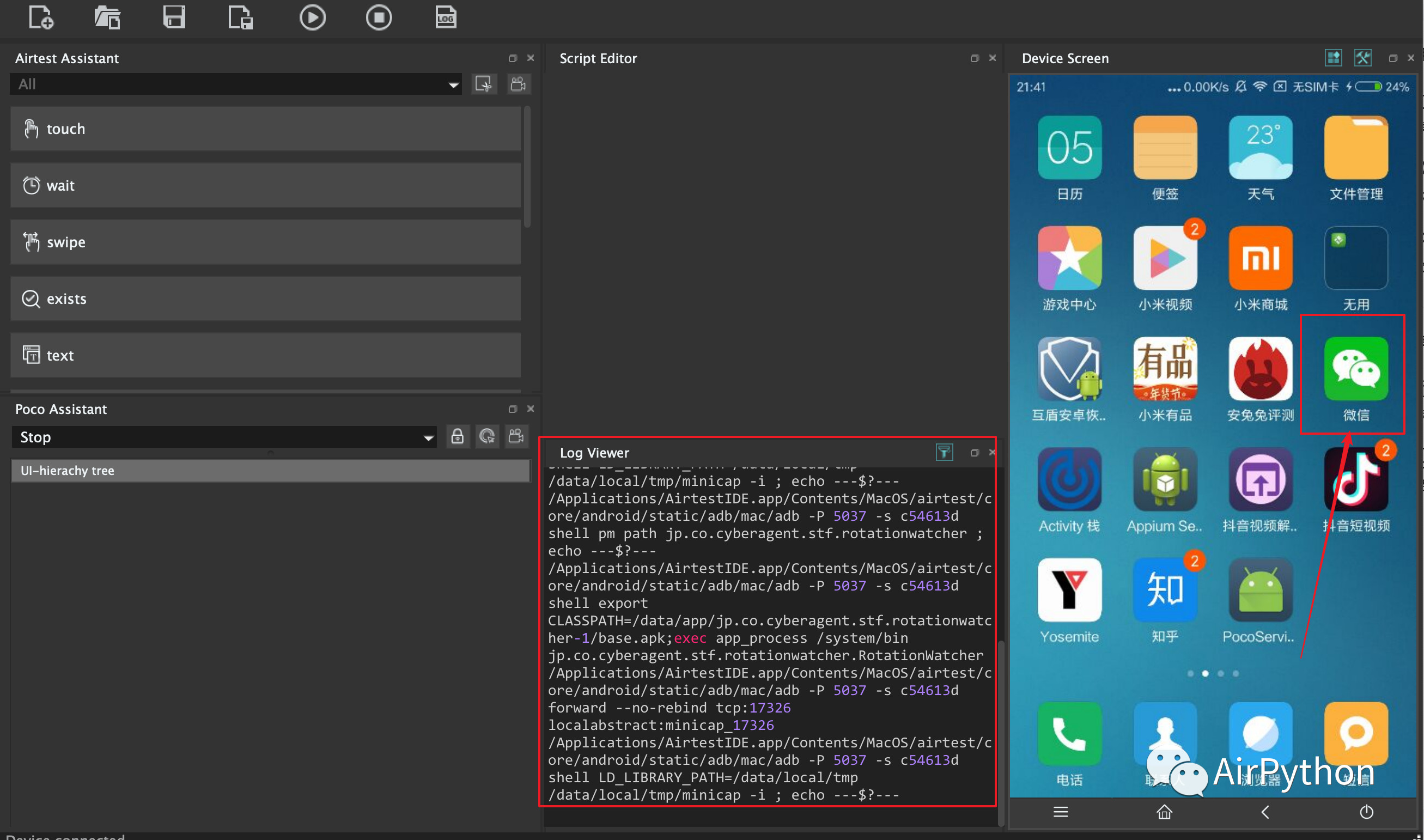Click the touch command button

pyautogui.click(x=265, y=129)
